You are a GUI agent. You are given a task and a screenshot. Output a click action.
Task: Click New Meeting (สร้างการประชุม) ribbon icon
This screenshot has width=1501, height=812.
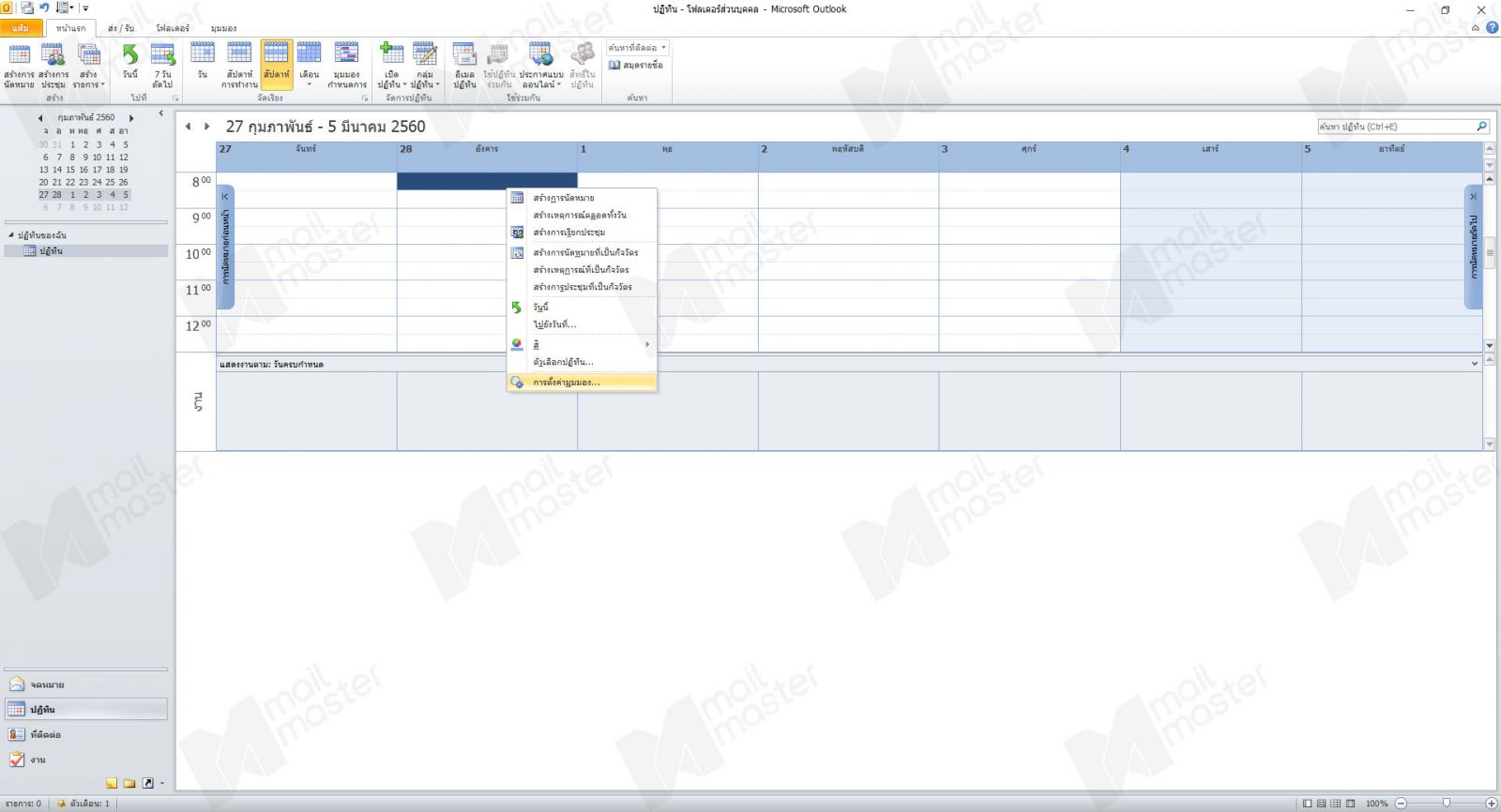(53, 66)
